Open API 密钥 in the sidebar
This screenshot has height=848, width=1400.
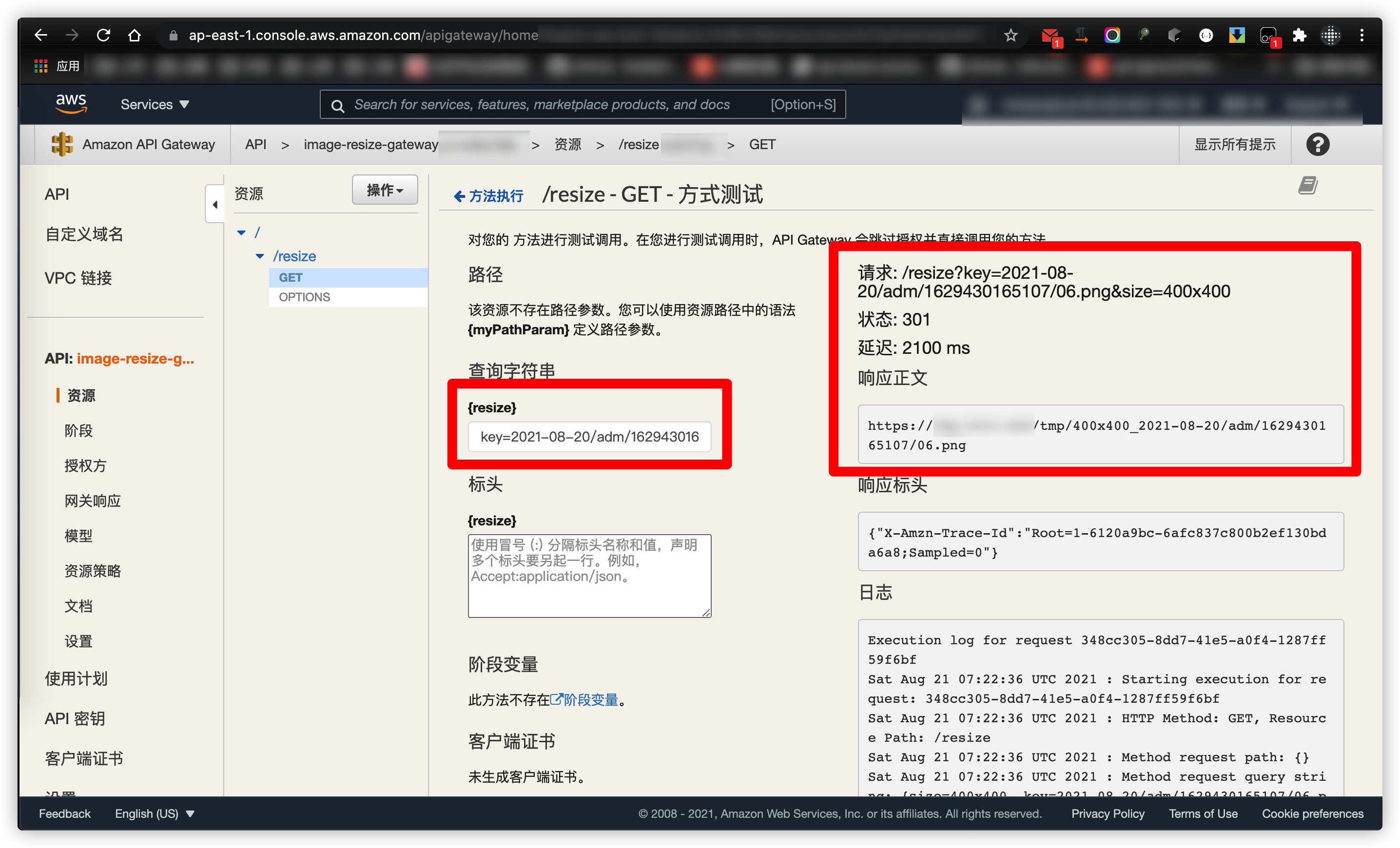[x=75, y=718]
